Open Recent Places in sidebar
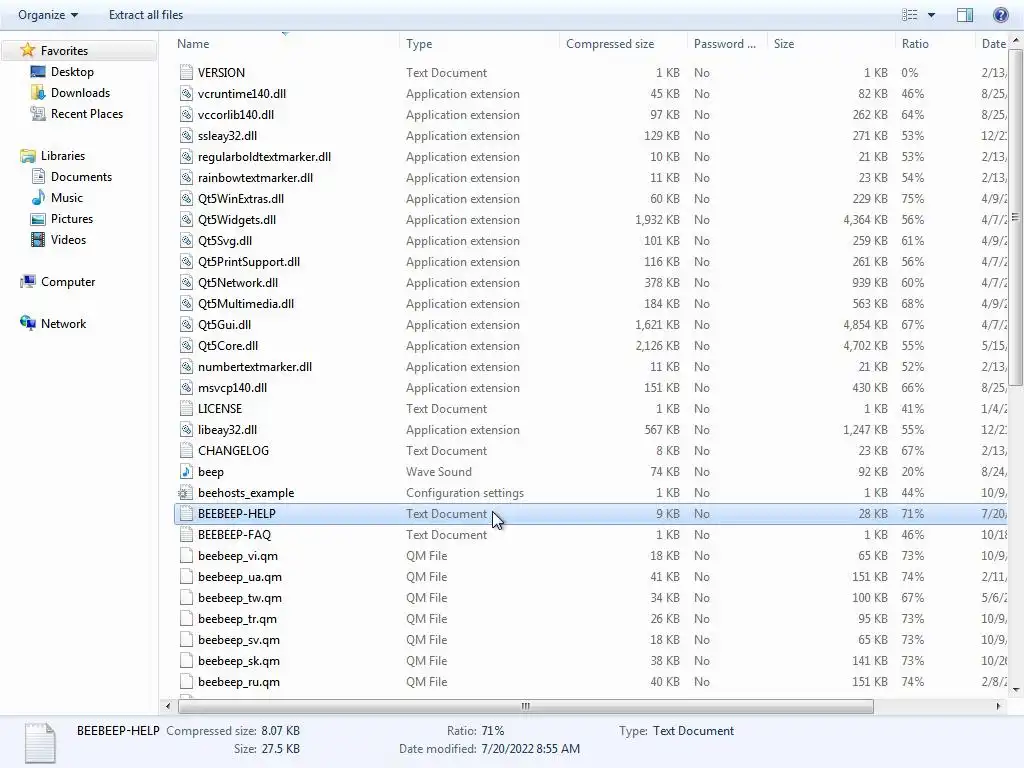This screenshot has height=768, width=1024. (x=87, y=114)
